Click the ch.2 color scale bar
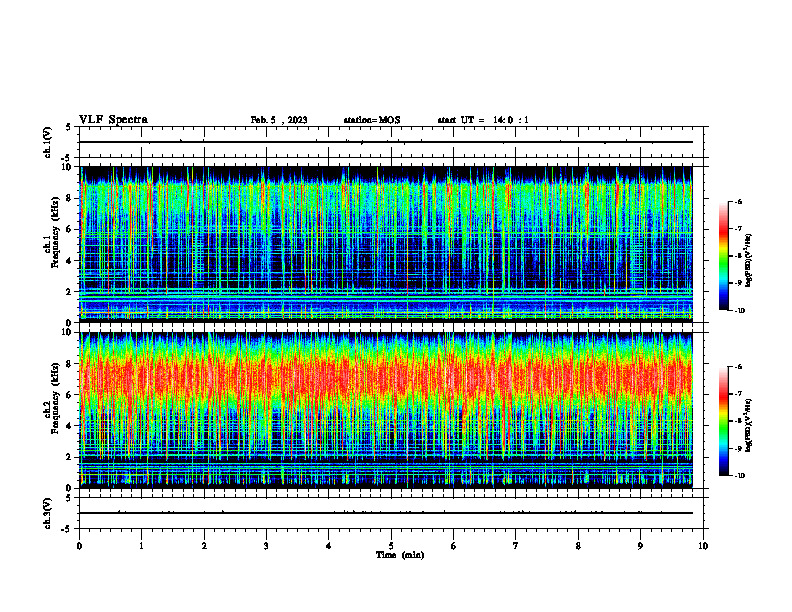 click(723, 421)
